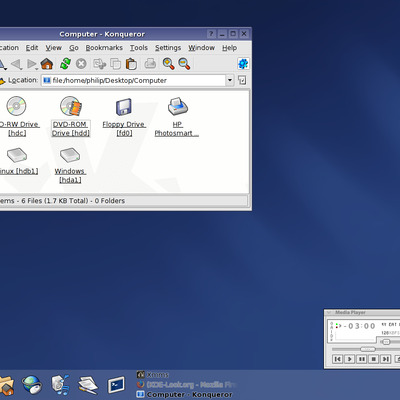Zoom in with the magnifier plus icon

click(x=169, y=63)
